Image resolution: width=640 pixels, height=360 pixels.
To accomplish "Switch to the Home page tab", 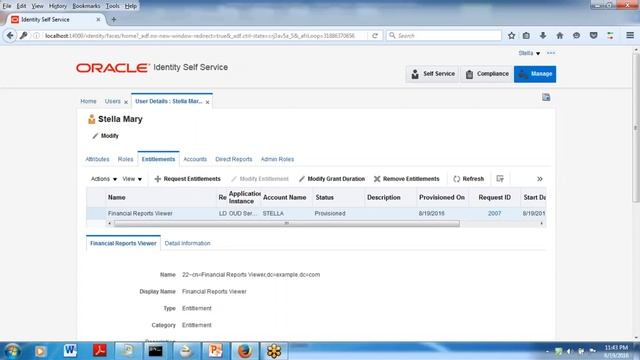I will pyautogui.click(x=88, y=101).
